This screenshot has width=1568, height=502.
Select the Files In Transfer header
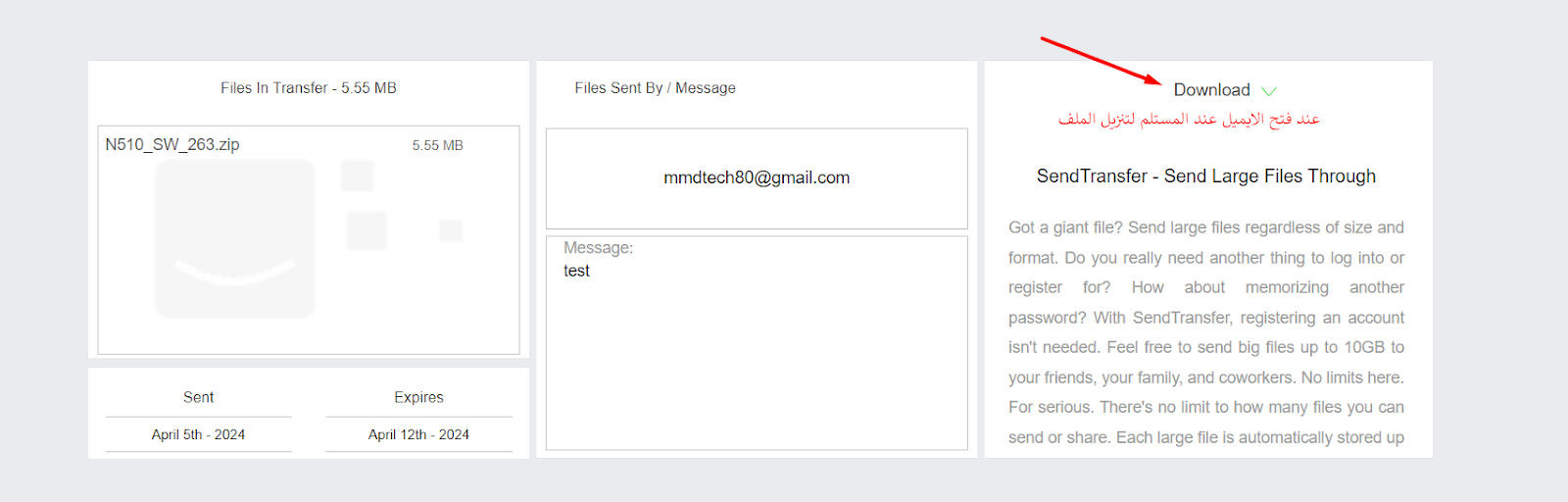point(309,88)
